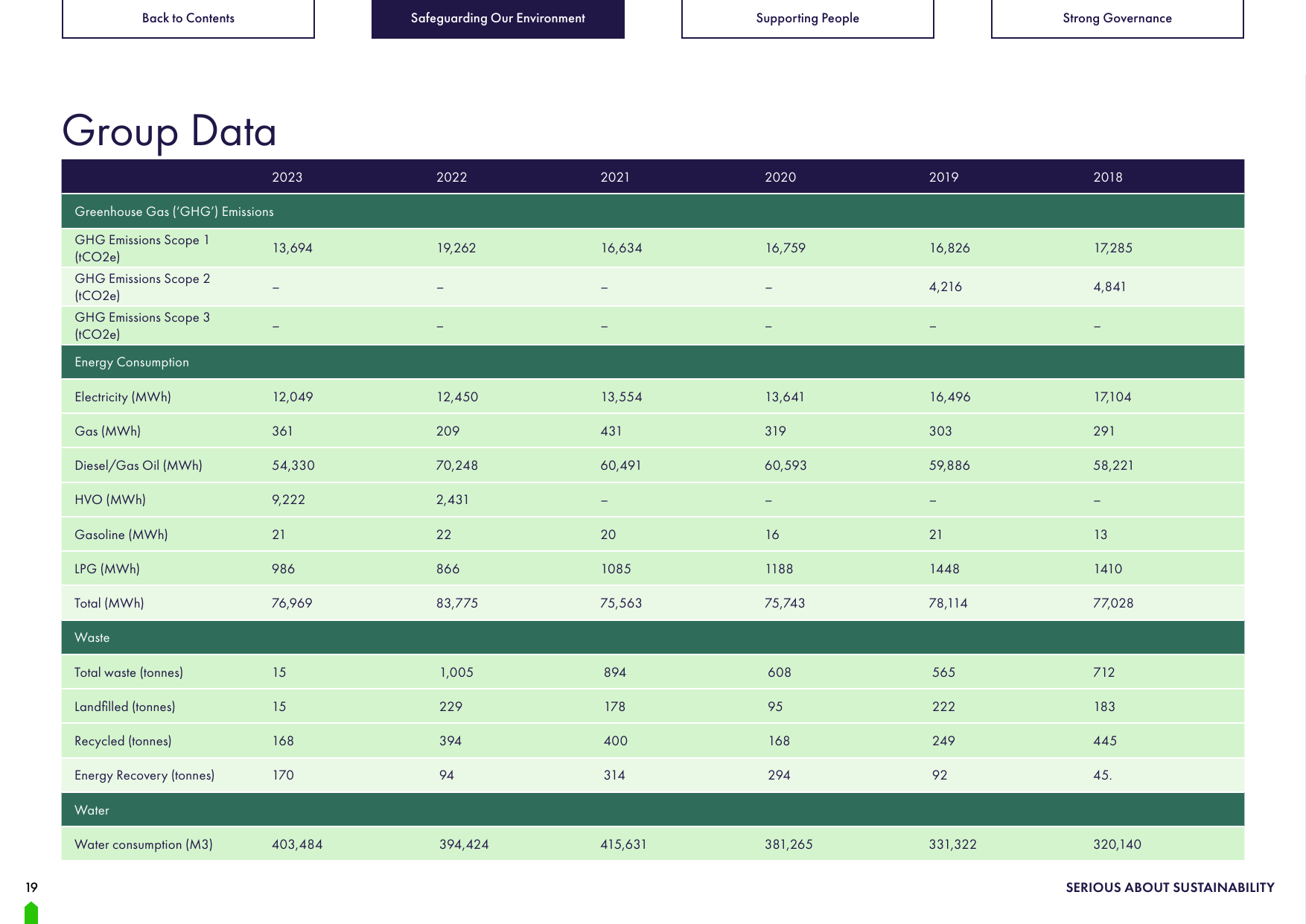This screenshot has width=1306, height=924.
Task: Open the Safeguarding Our Environment tab
Action: pyautogui.click(x=498, y=18)
